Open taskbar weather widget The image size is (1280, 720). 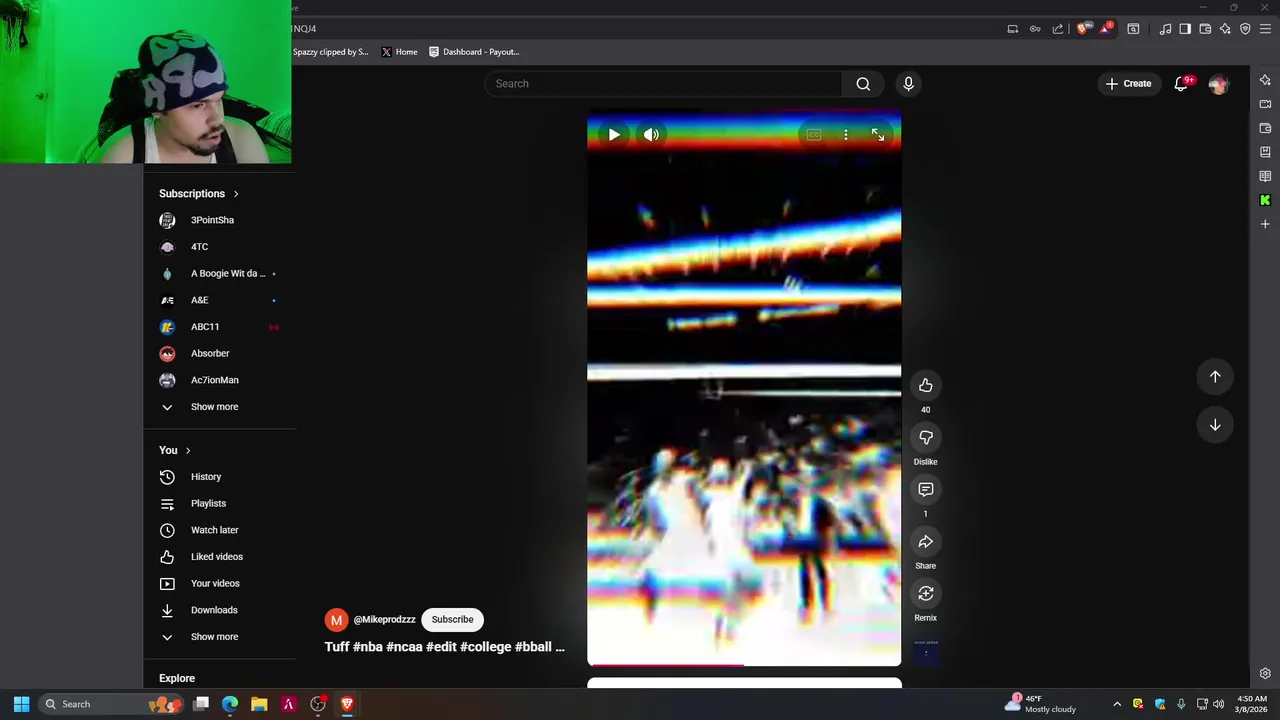[x=1042, y=704]
